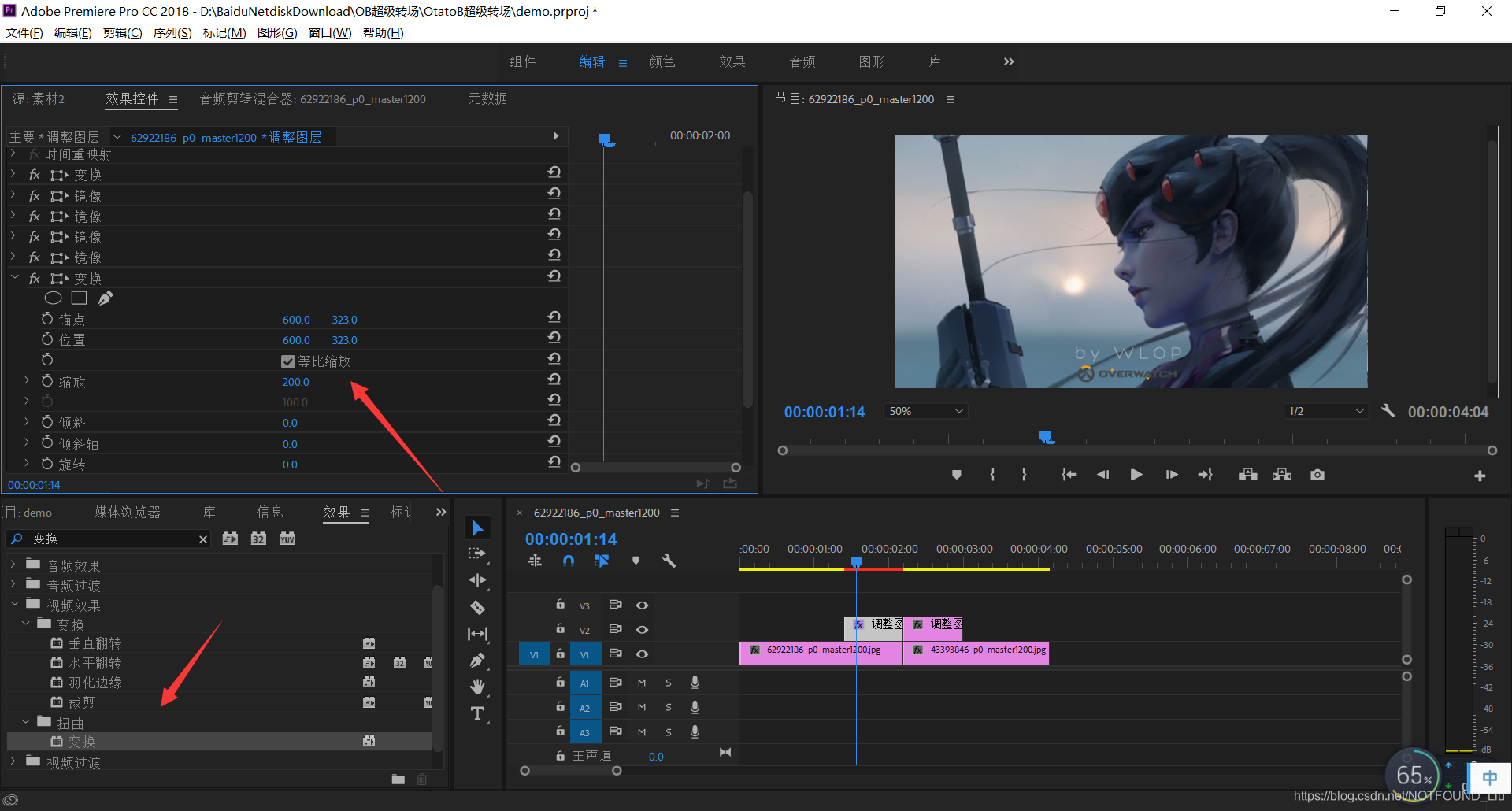Clear the effects search field
The height and width of the screenshot is (811, 1512).
tap(203, 539)
